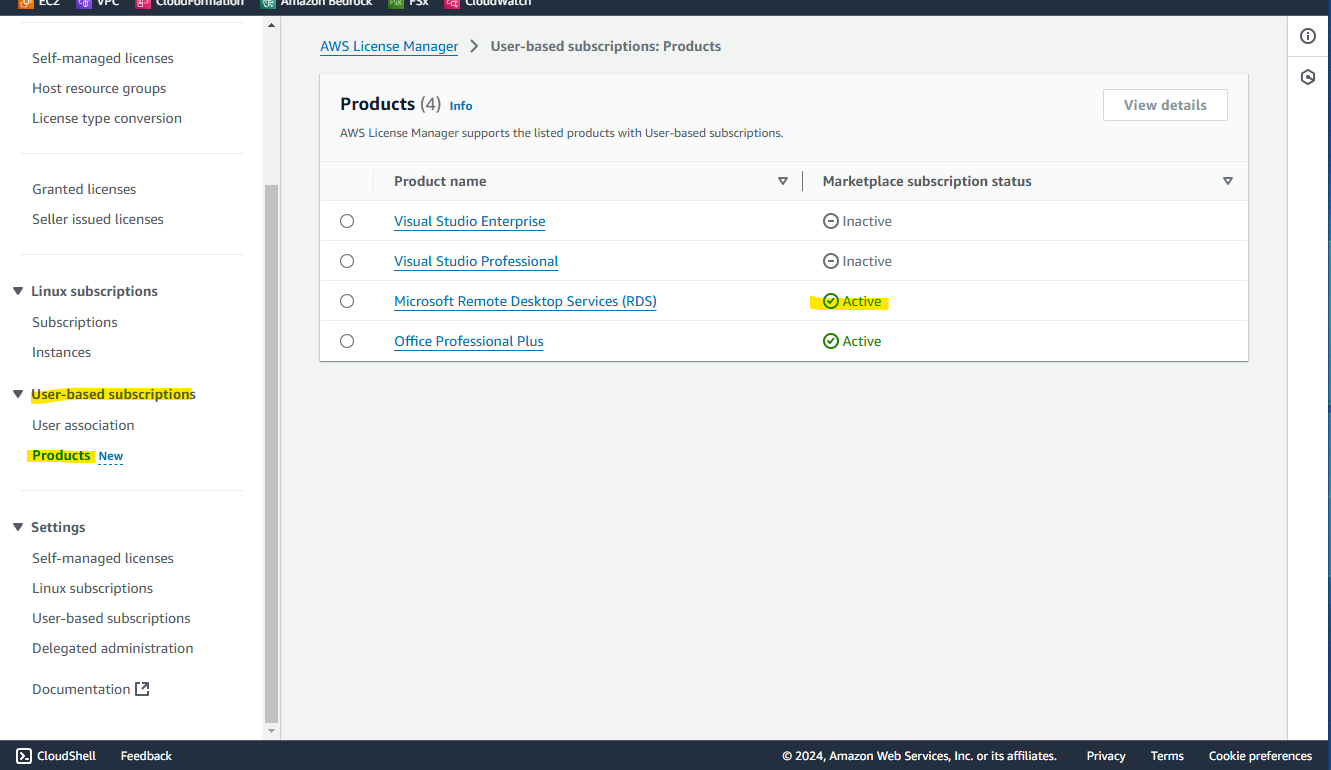Click the Info link next to Products
This screenshot has height=770, width=1331.
click(461, 106)
